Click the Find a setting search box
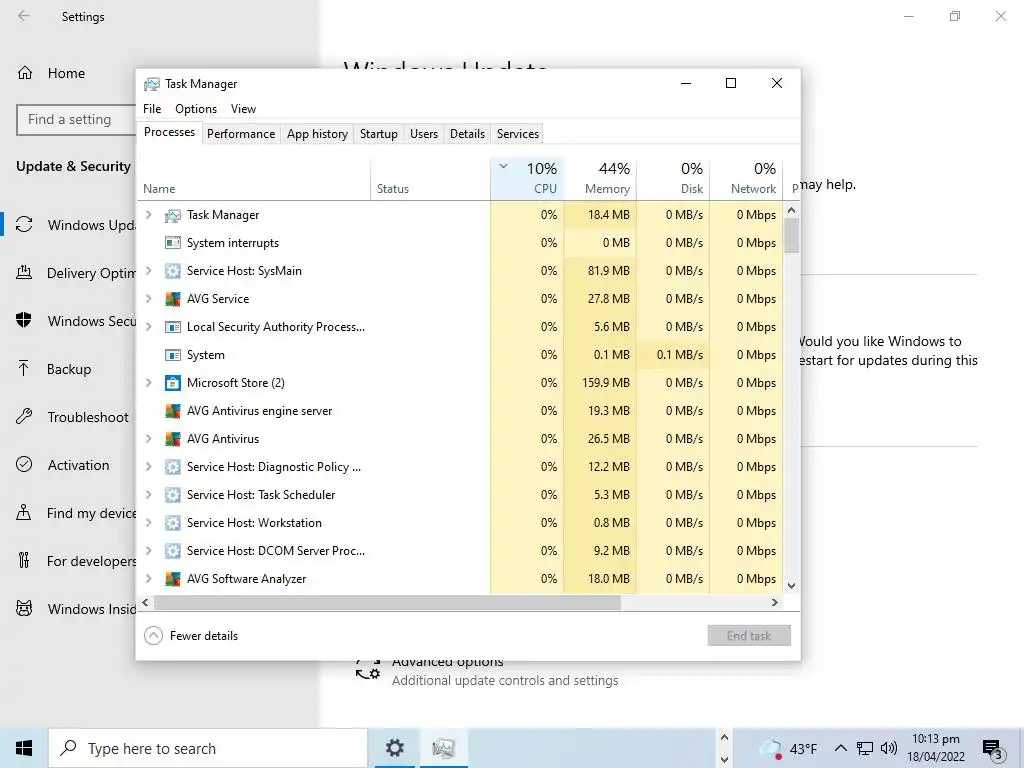 point(76,120)
